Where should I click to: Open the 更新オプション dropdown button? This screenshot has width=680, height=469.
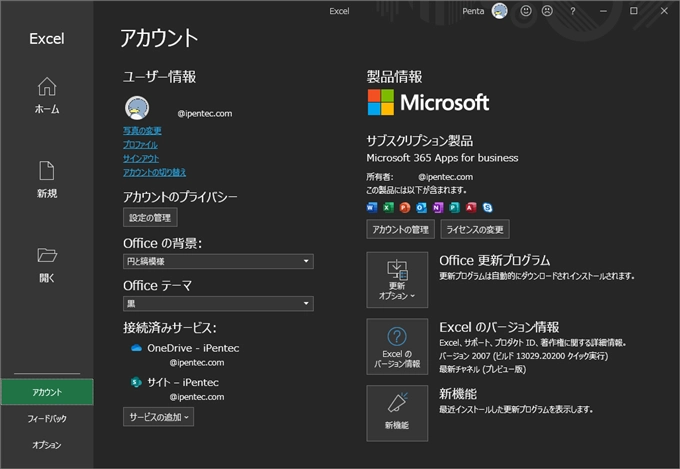397,280
